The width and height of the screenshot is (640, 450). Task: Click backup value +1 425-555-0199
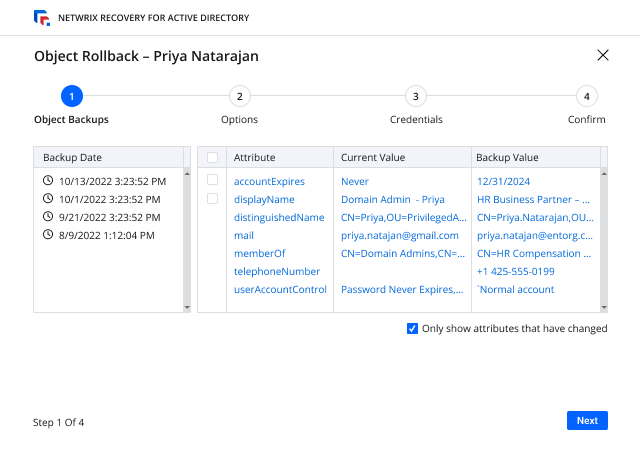tap(516, 271)
